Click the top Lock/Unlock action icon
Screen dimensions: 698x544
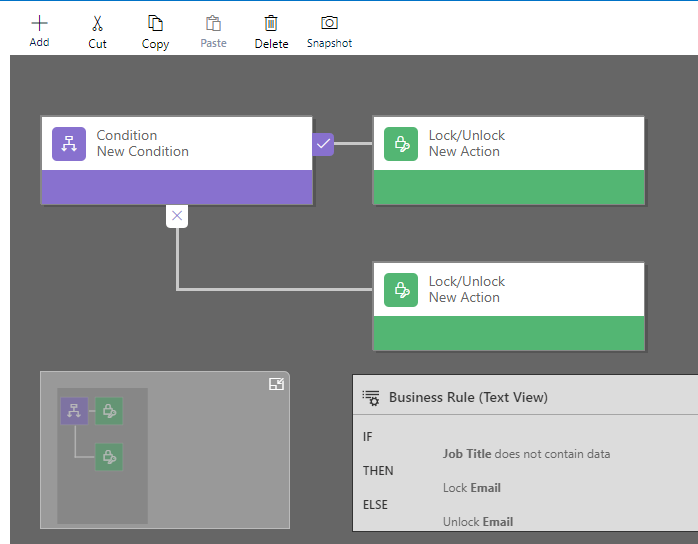(401, 144)
